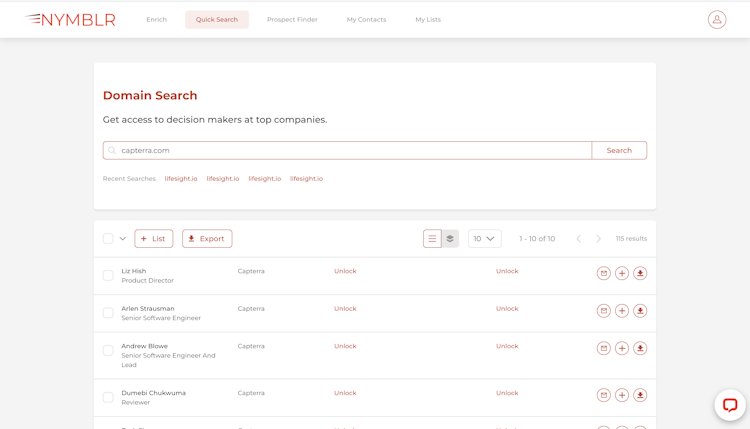
Task: Click email icon for Andrew Blowe
Action: pos(604,348)
